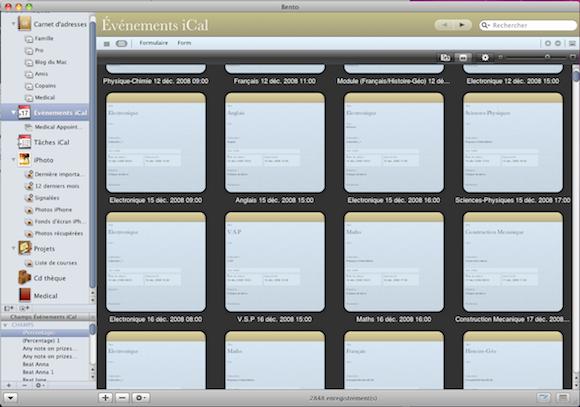The image size is (580, 407).
Task: Remove field with small minus button
Action: (24, 385)
